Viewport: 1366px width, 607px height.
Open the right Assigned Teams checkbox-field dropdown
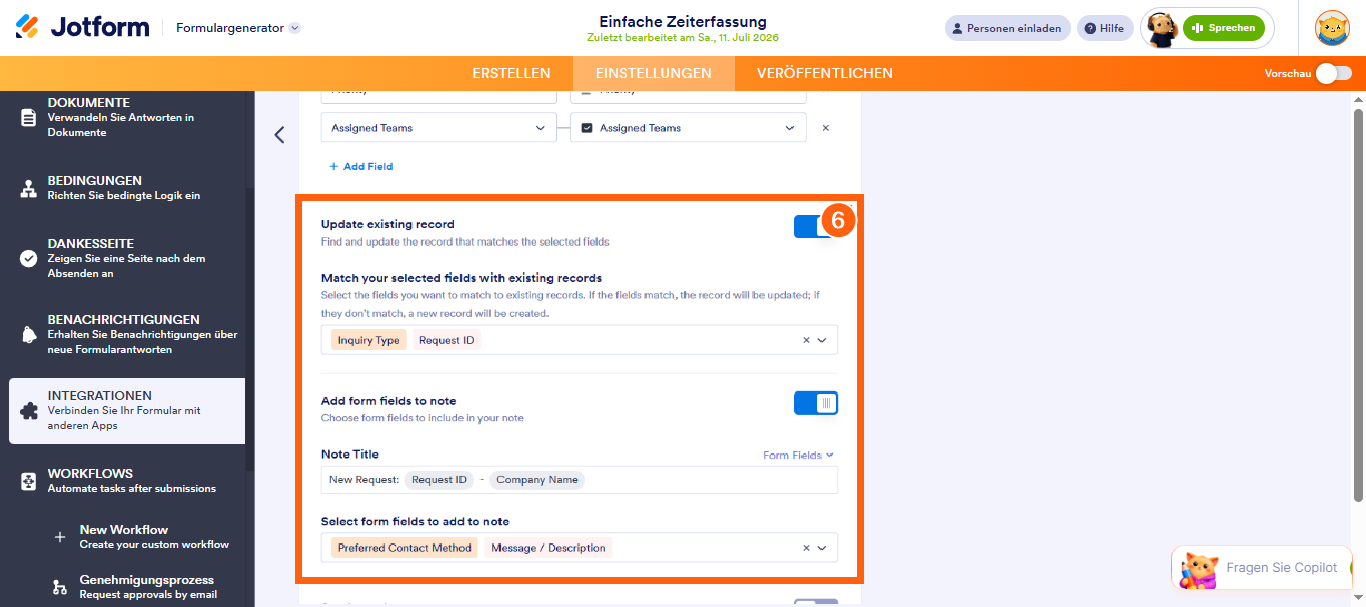point(688,127)
